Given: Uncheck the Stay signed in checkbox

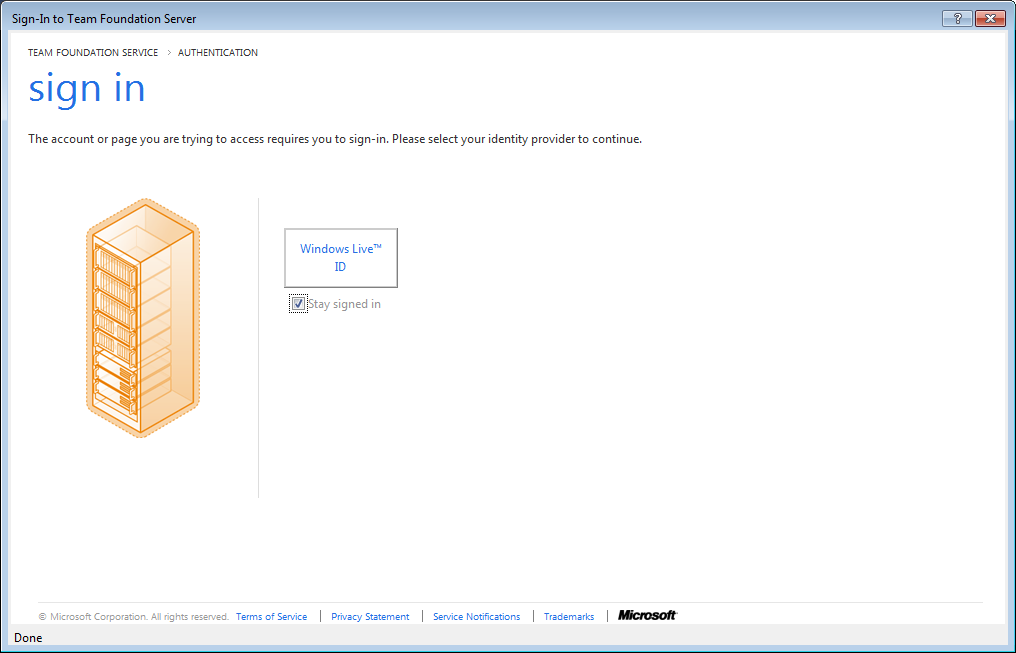Looking at the screenshot, I should [298, 304].
